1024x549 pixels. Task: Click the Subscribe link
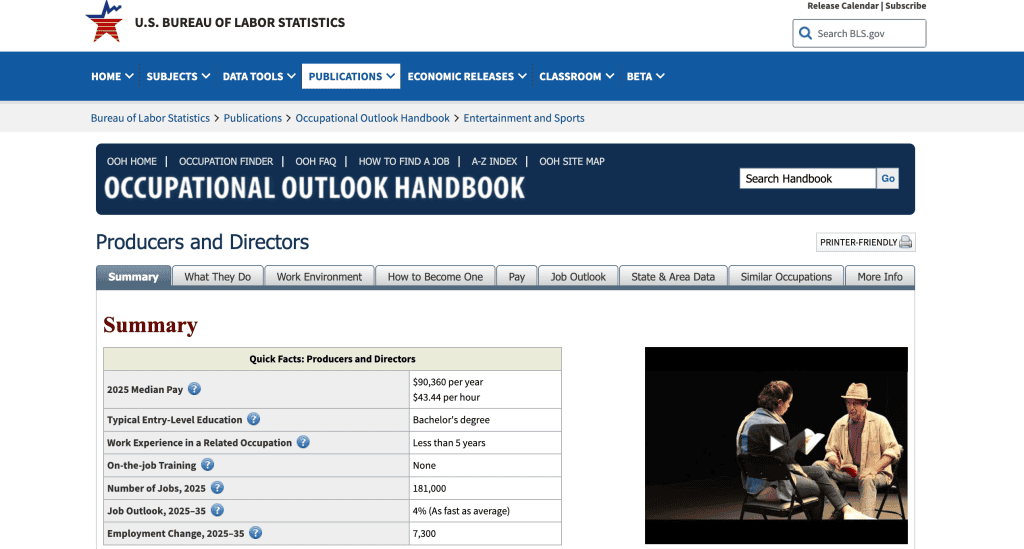coord(905,6)
